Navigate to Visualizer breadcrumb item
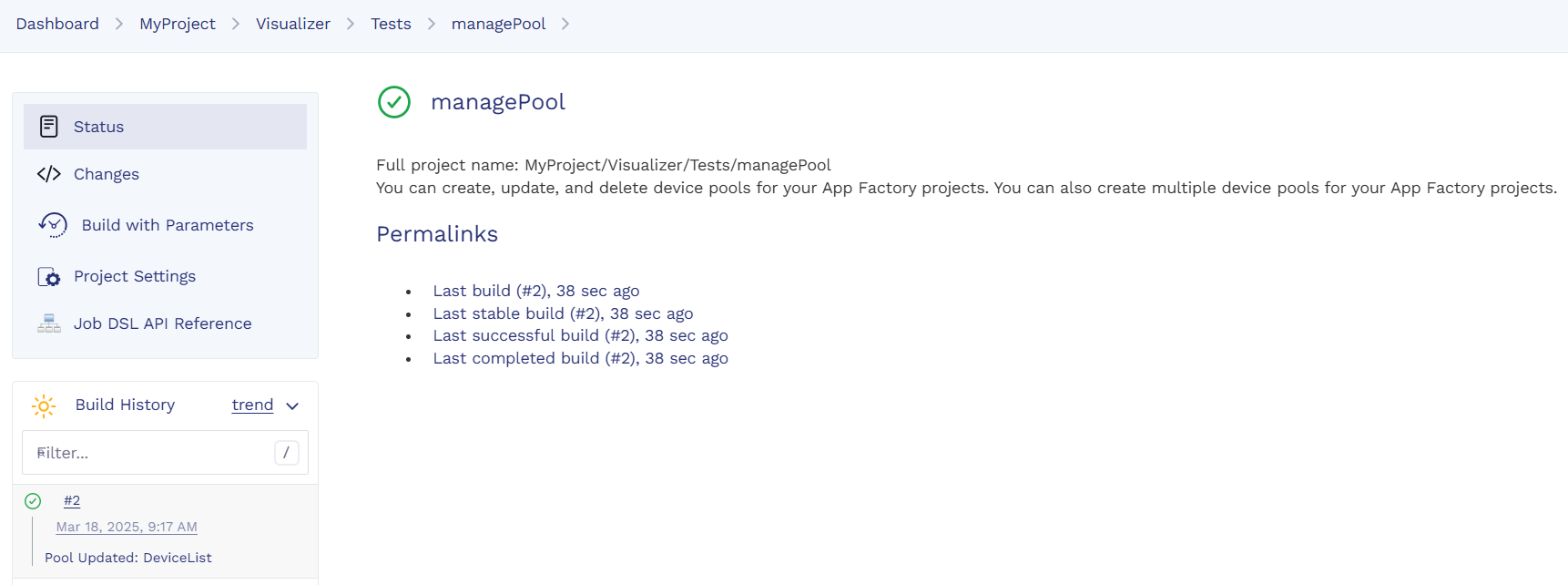The image size is (1568, 585). coord(292,24)
